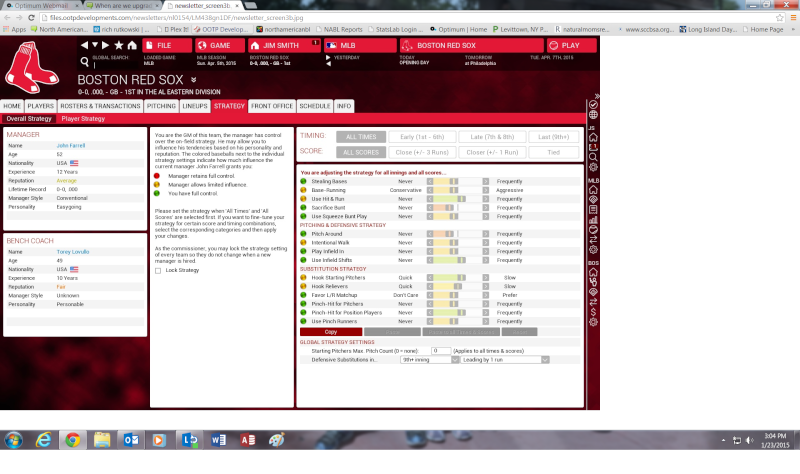Switch to the PLAYERS tab
This screenshot has height=474, width=800.
click(40, 106)
